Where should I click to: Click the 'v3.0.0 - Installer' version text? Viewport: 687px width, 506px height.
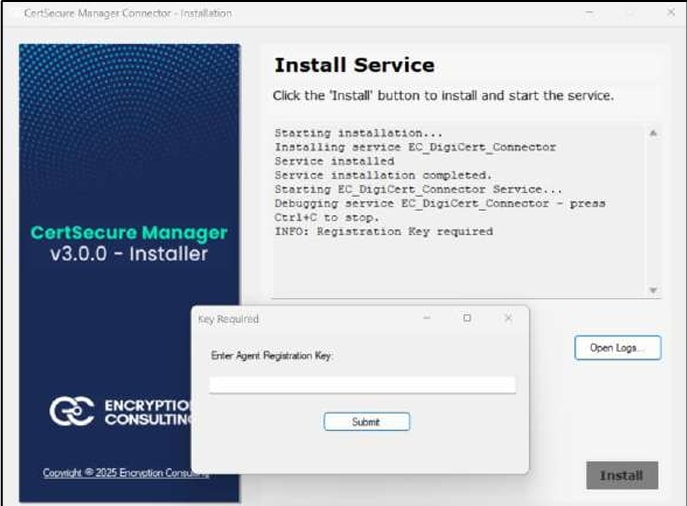pyautogui.click(x=129, y=254)
